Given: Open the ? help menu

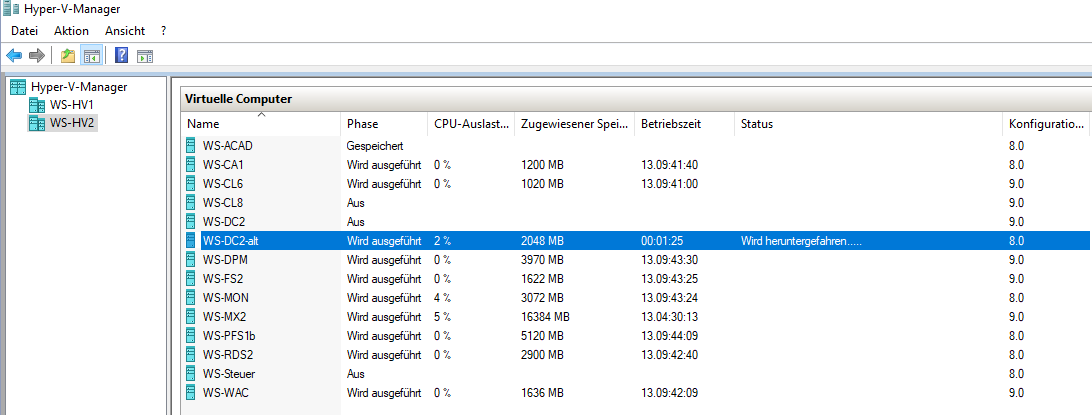Looking at the screenshot, I should (x=164, y=31).
